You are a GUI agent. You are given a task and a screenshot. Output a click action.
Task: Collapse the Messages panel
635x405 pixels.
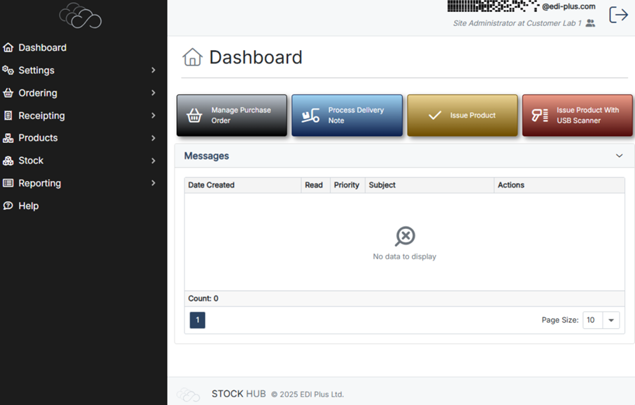tap(619, 156)
